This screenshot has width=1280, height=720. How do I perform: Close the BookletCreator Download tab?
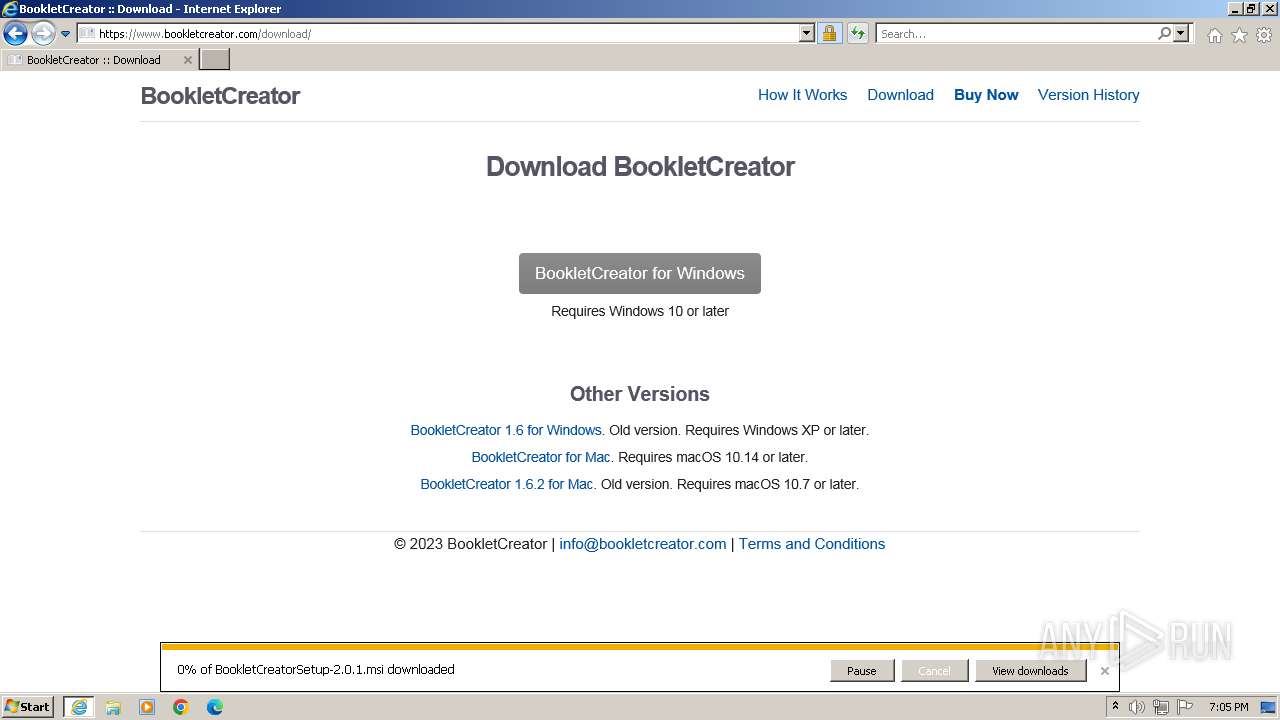coord(187,60)
